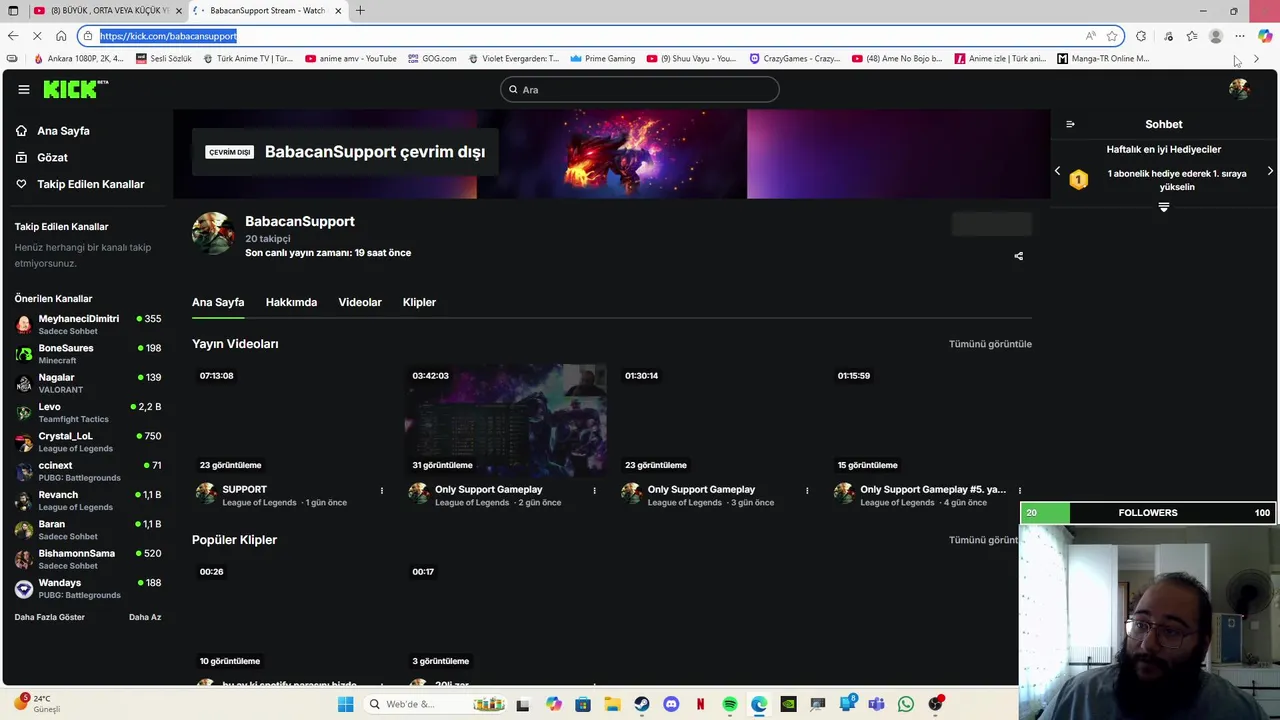Open WhatsApp from the taskbar
Screen dimensions: 1280x720
pyautogui.click(x=906, y=704)
